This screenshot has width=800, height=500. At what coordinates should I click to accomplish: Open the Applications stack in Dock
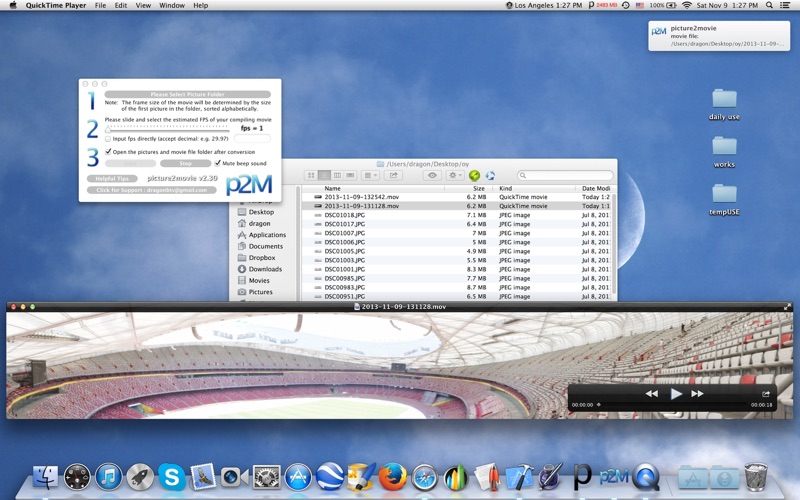pos(692,478)
